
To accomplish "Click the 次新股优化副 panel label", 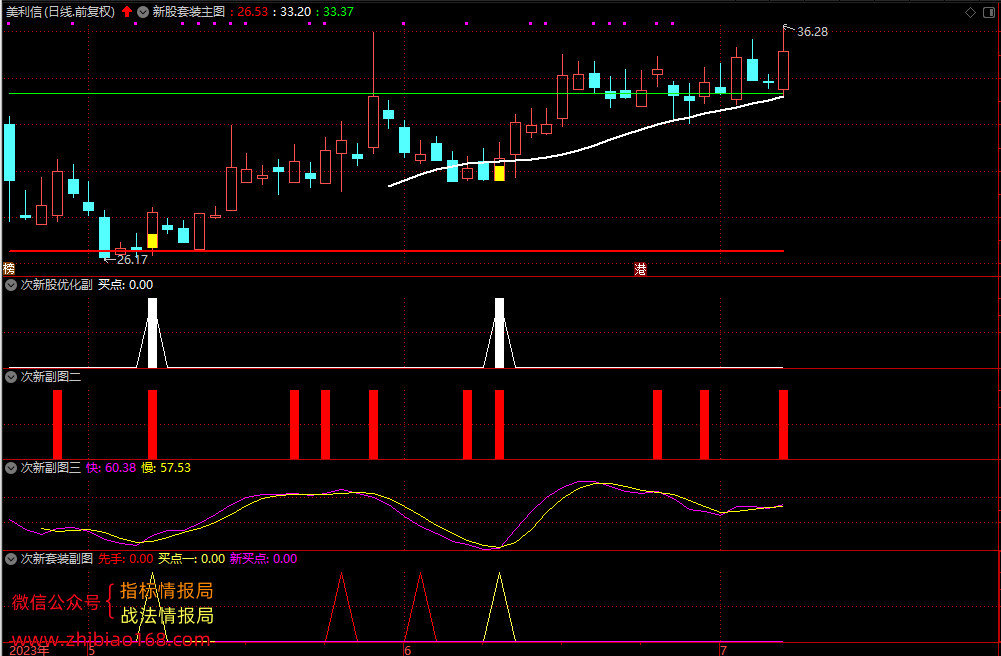I will click(x=56, y=285).
